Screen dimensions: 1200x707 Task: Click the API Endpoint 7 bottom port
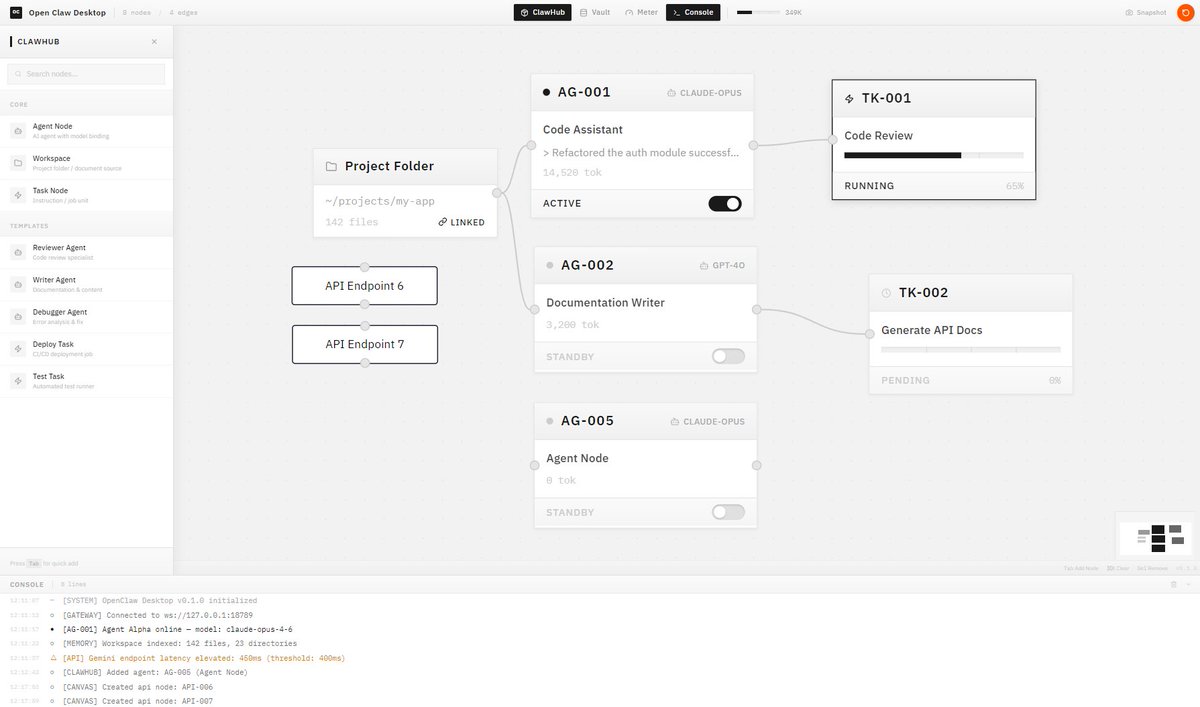click(365, 363)
